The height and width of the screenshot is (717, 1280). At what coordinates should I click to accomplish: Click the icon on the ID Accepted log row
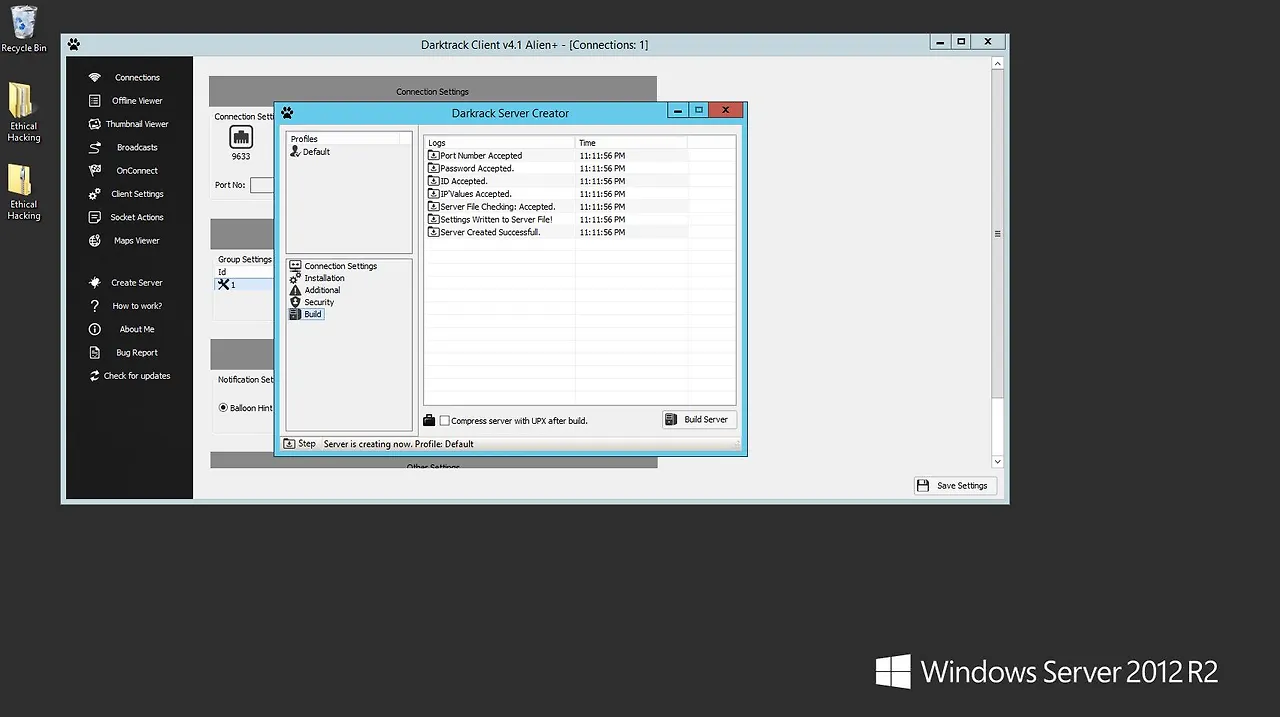click(x=433, y=181)
